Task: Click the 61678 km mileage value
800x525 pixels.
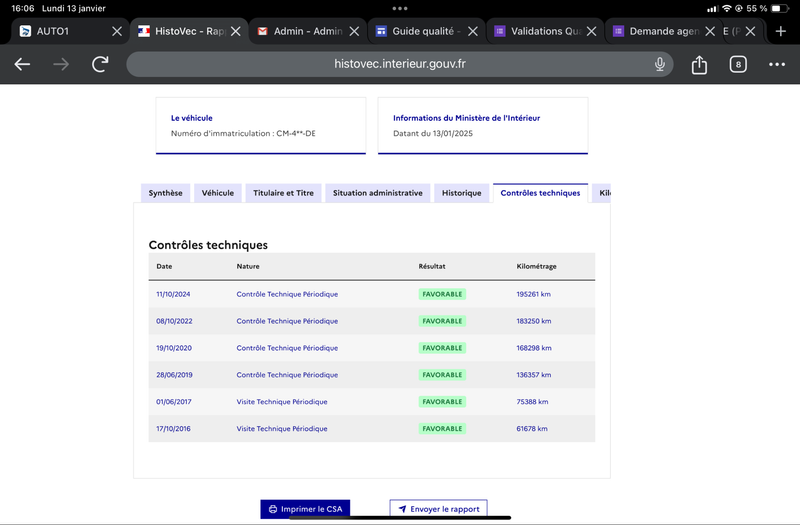Action: point(532,429)
